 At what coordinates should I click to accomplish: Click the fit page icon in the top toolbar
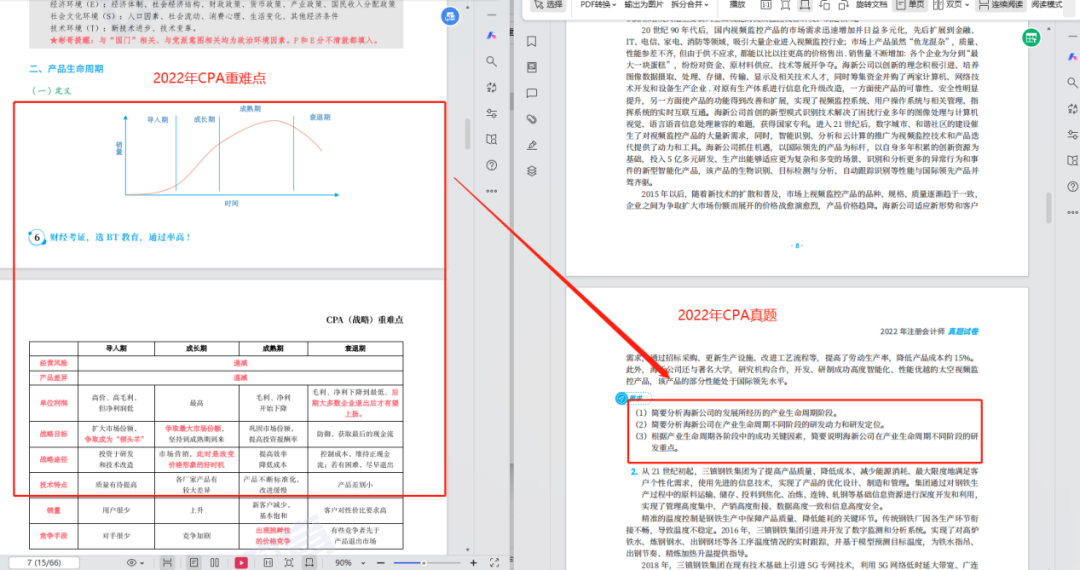coord(785,4)
